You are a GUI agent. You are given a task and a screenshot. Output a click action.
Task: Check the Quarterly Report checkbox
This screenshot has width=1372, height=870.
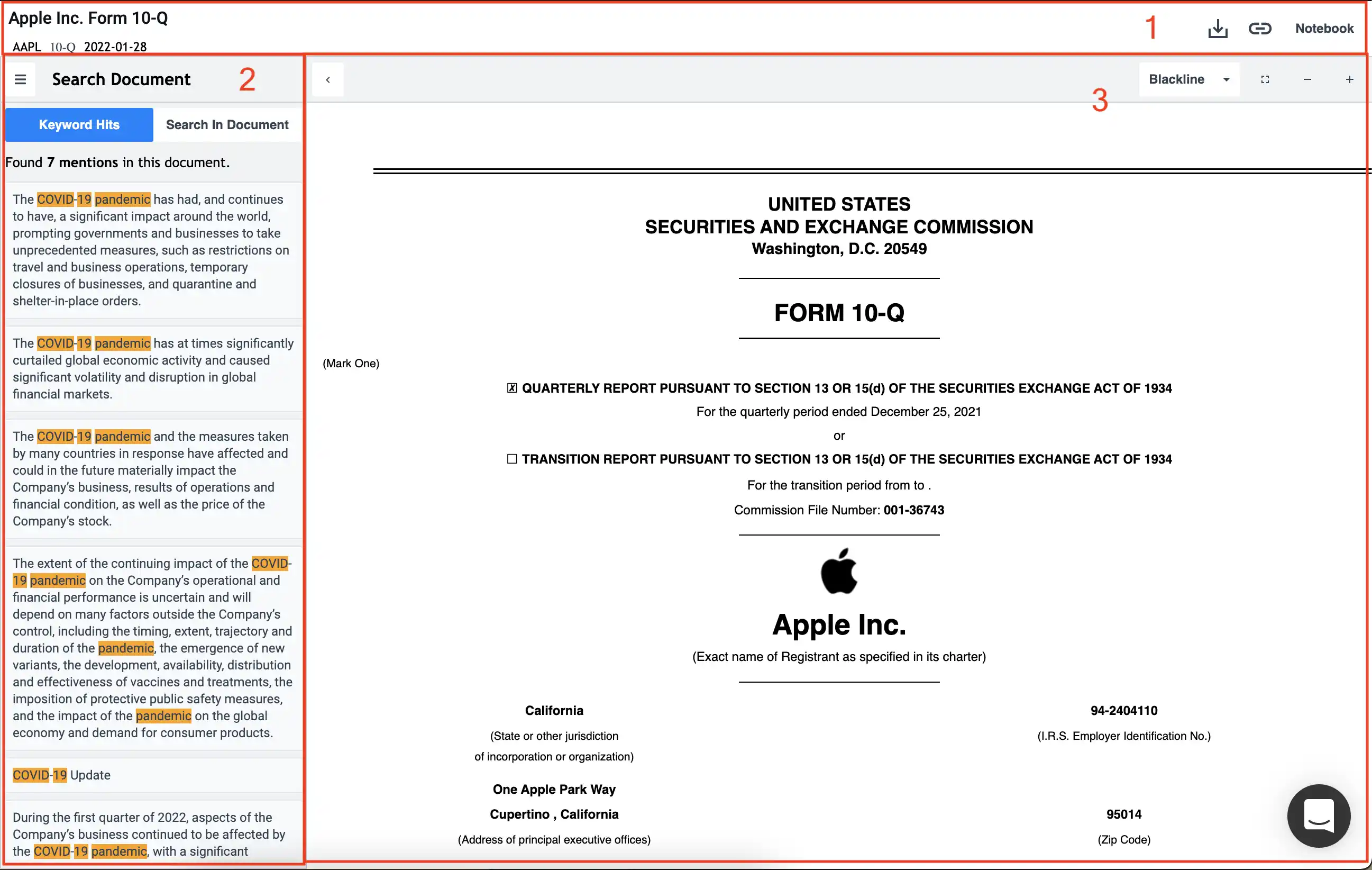(511, 388)
